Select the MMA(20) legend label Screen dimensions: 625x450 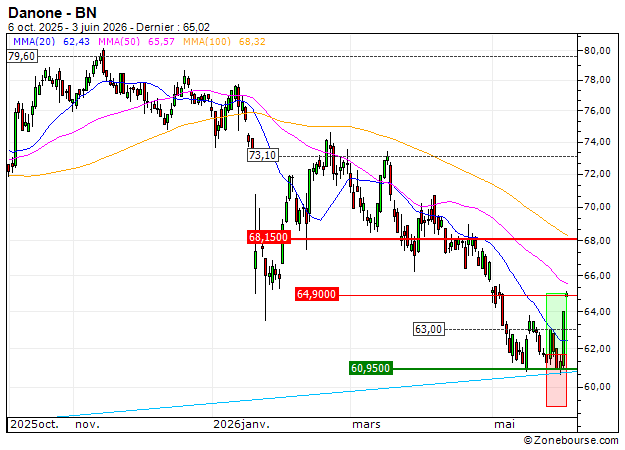[34, 41]
